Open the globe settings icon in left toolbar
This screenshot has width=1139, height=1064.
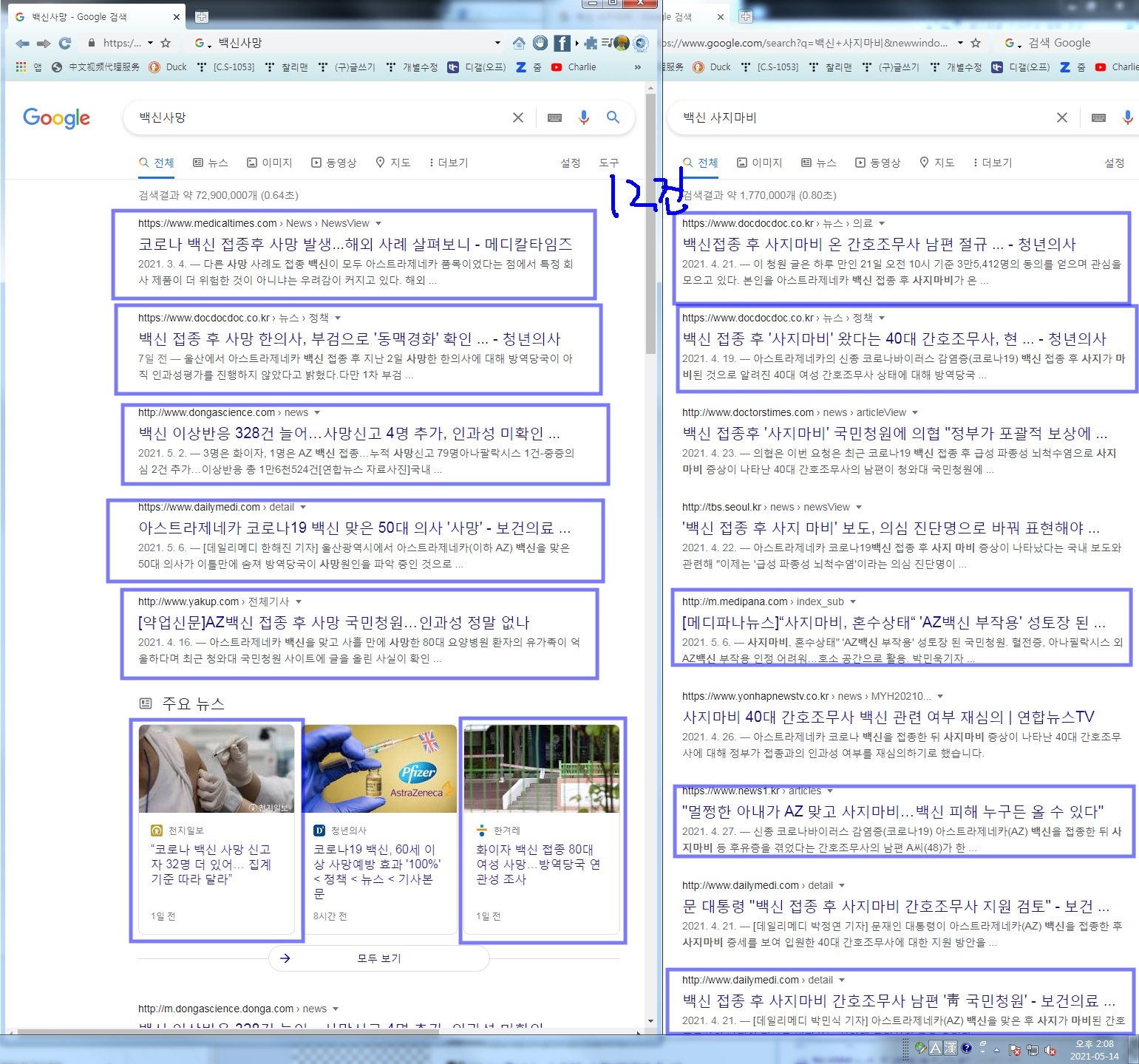(x=641, y=43)
